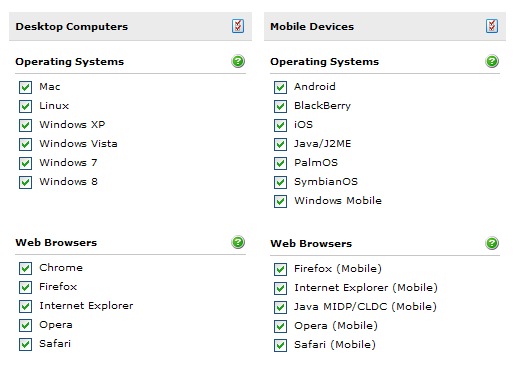The image size is (515, 370).
Task: Uncheck the BlackBerry checkbox
Action: (x=280, y=106)
